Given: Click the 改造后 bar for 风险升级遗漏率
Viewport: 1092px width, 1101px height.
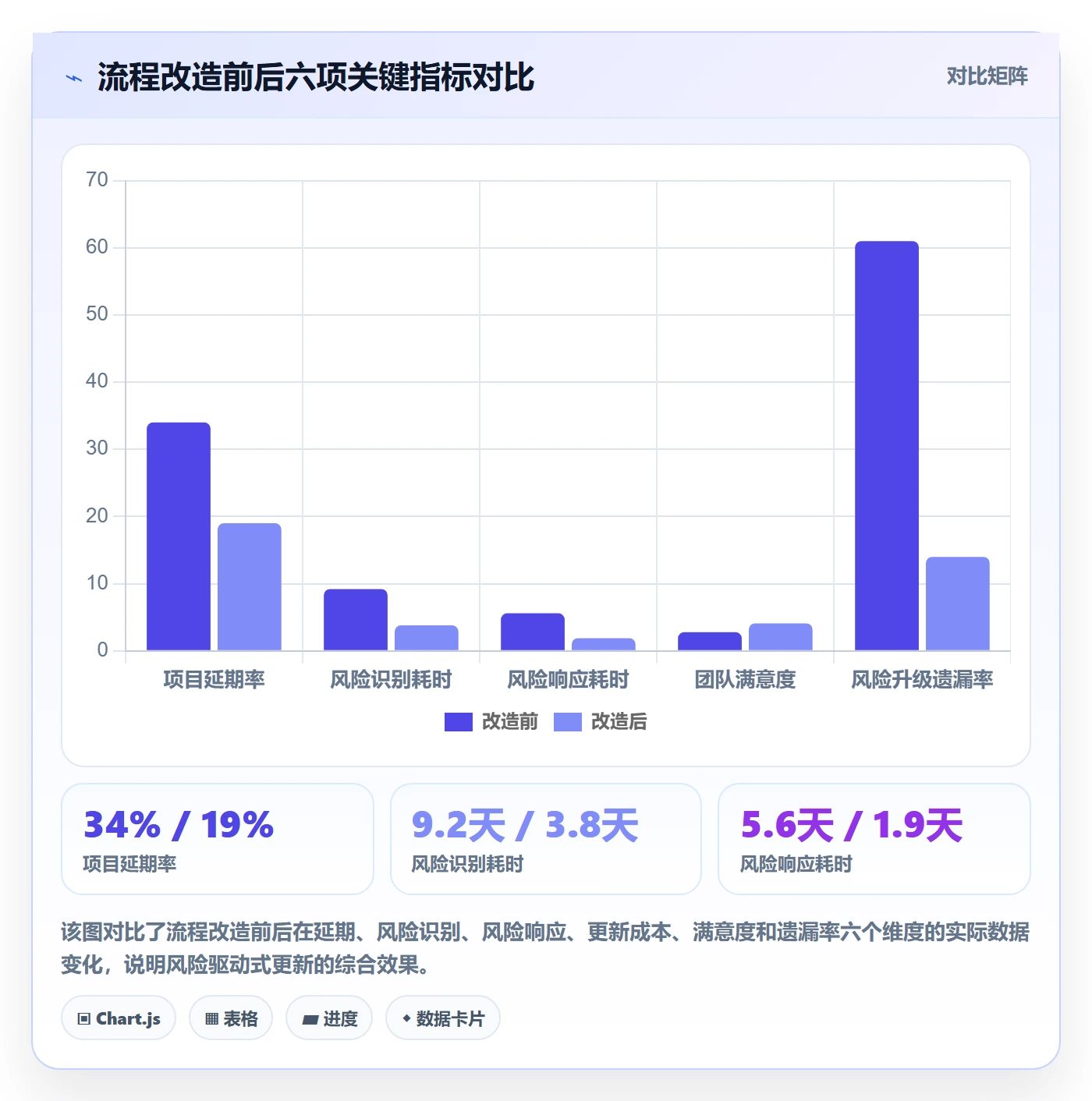Looking at the screenshot, I should click(x=958, y=604).
